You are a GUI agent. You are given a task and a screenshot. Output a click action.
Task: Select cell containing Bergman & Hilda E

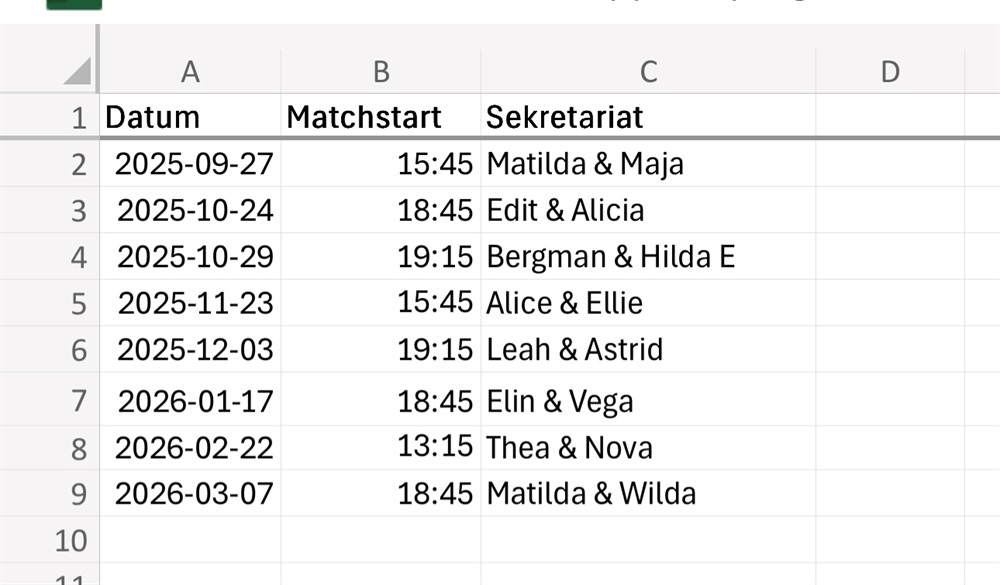(648, 256)
